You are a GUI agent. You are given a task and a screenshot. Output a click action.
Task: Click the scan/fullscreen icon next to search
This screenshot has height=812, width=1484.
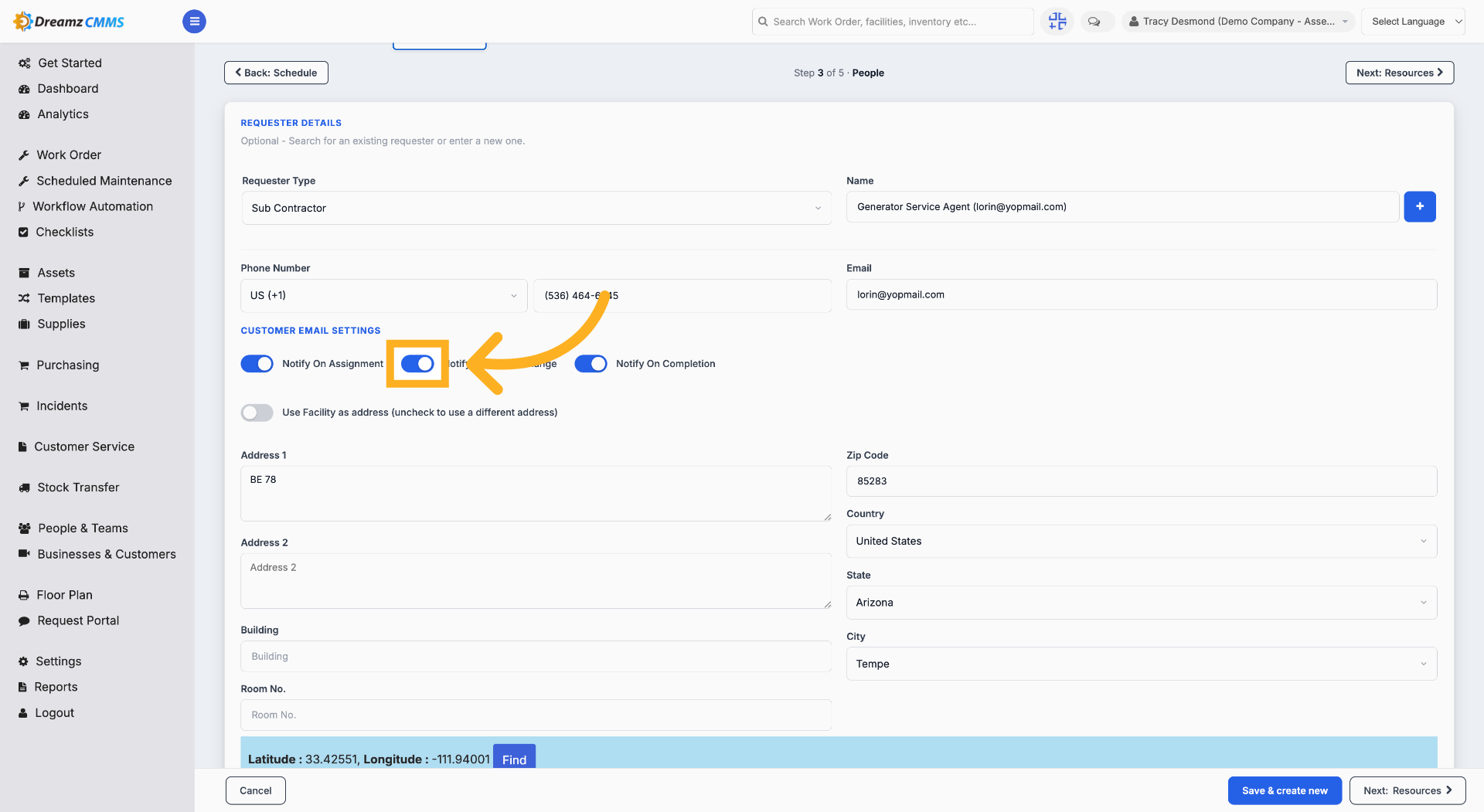tap(1057, 22)
